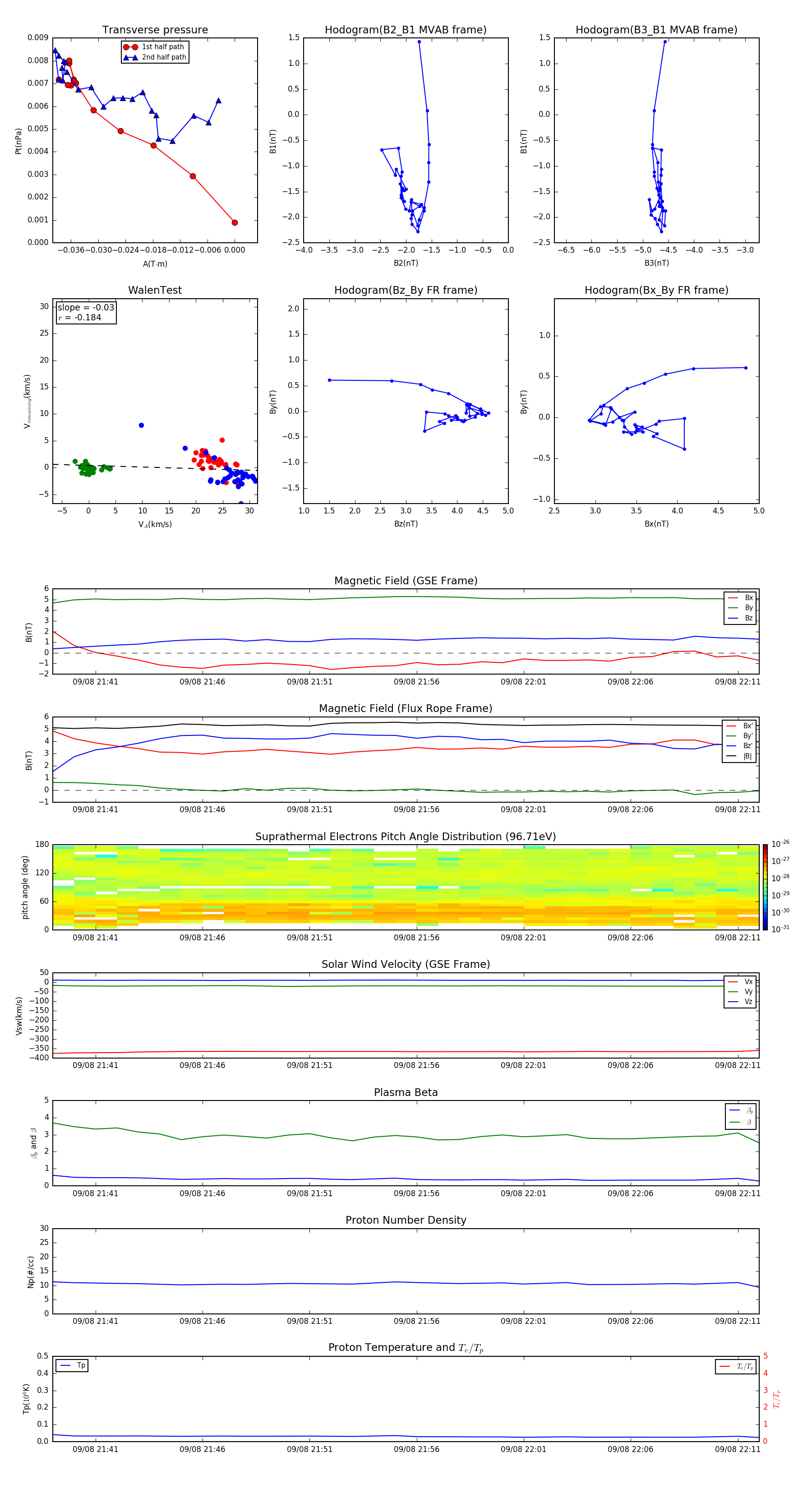Click the 'Magnetic Field (Flux Rope Frame)' title
The width and height of the screenshot is (812, 1489).
(x=406, y=709)
